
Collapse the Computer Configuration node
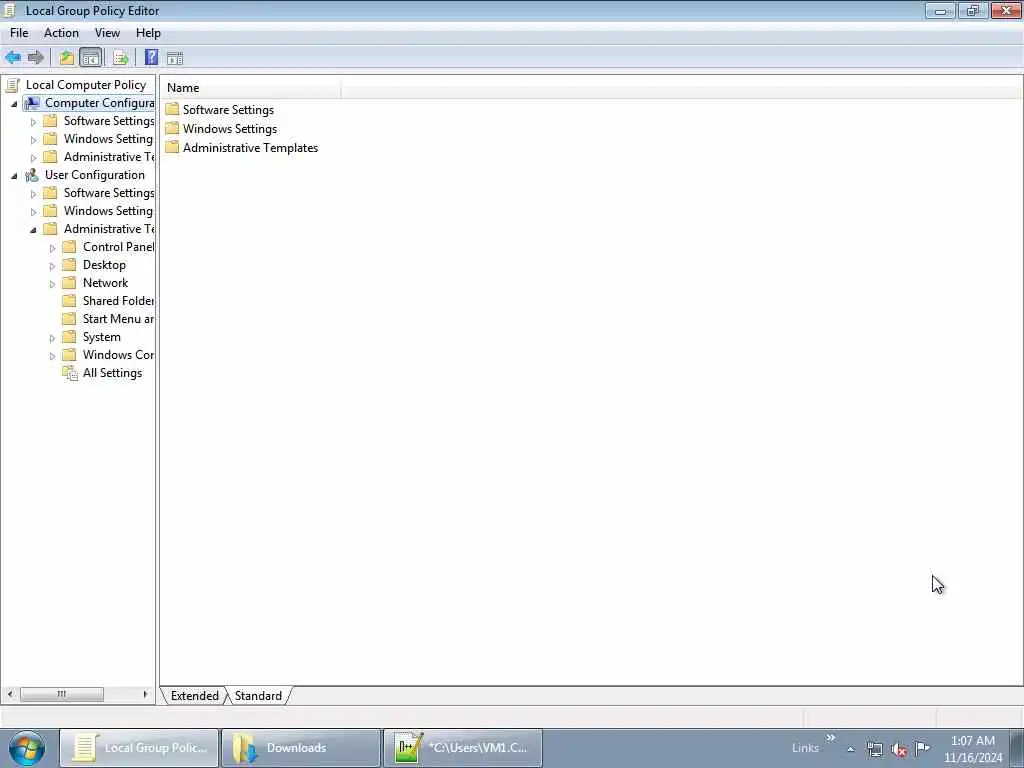14,104
